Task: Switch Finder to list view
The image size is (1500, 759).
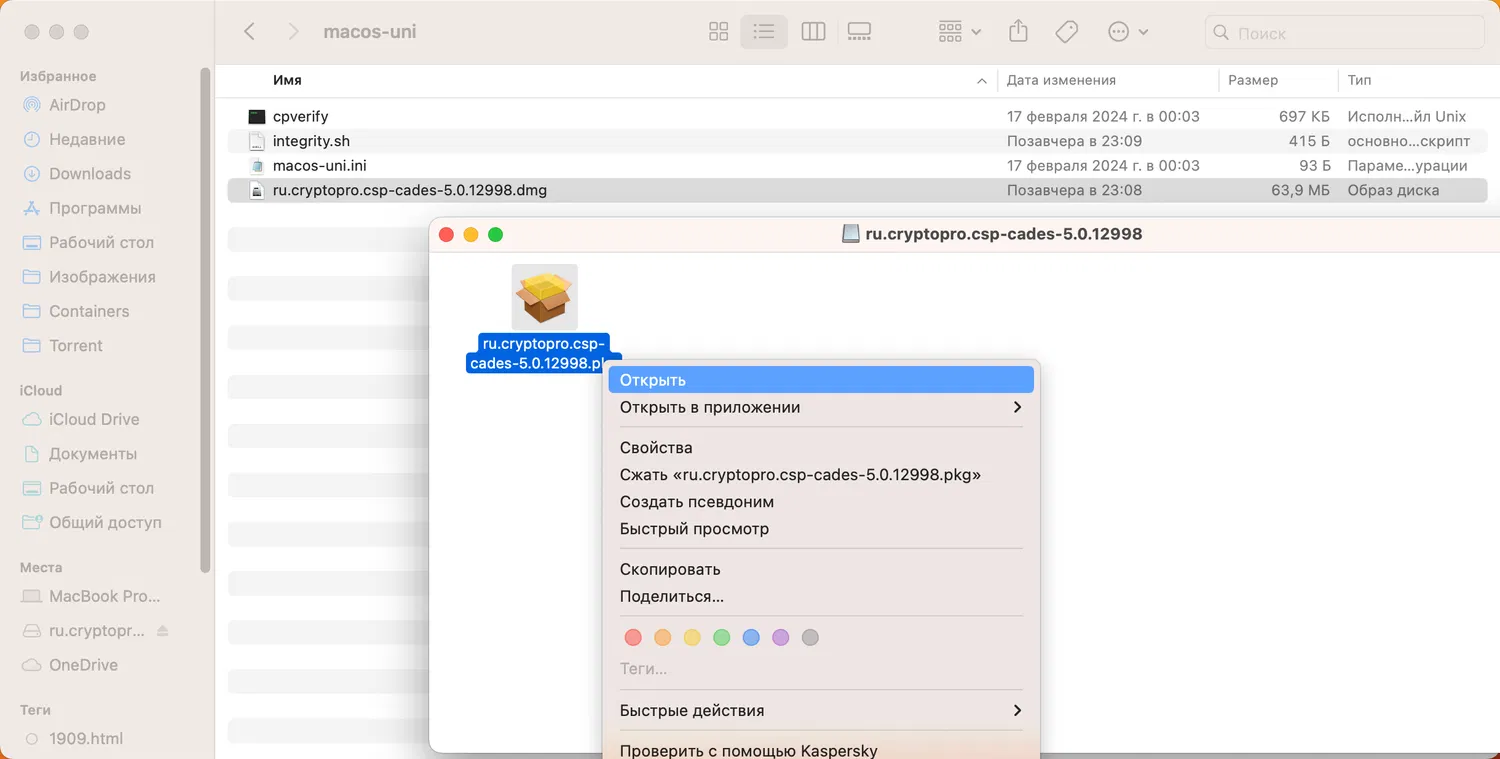Action: coord(764,32)
